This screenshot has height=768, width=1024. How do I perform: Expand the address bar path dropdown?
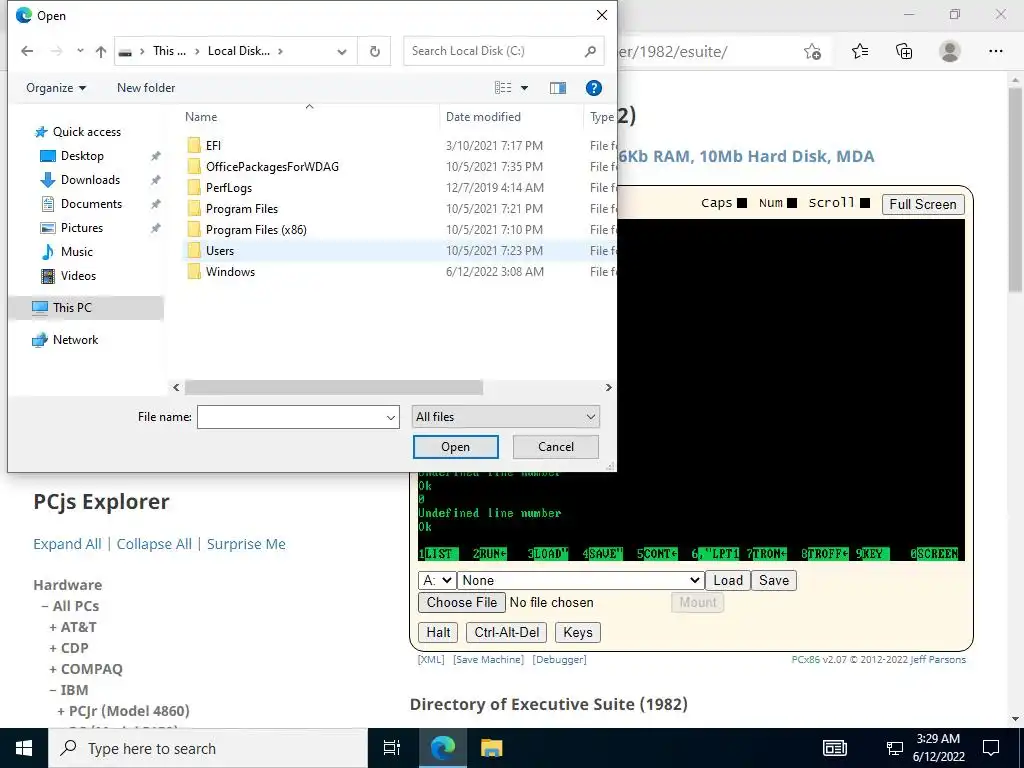point(342,52)
